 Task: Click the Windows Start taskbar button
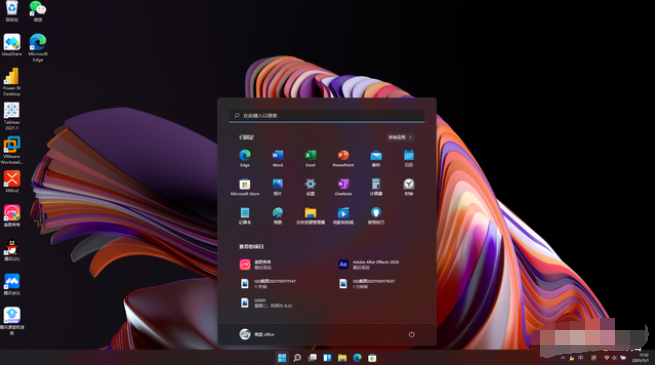282,357
